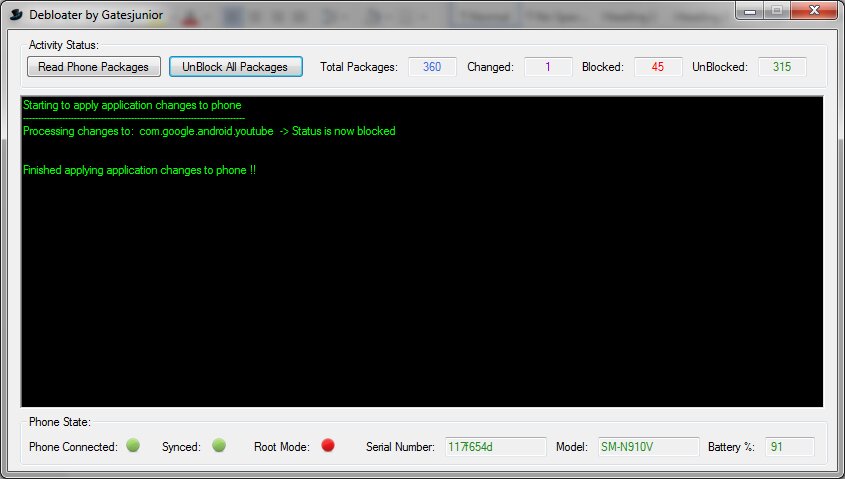
Task: Select the Battery percentage field
Action: (x=789, y=447)
